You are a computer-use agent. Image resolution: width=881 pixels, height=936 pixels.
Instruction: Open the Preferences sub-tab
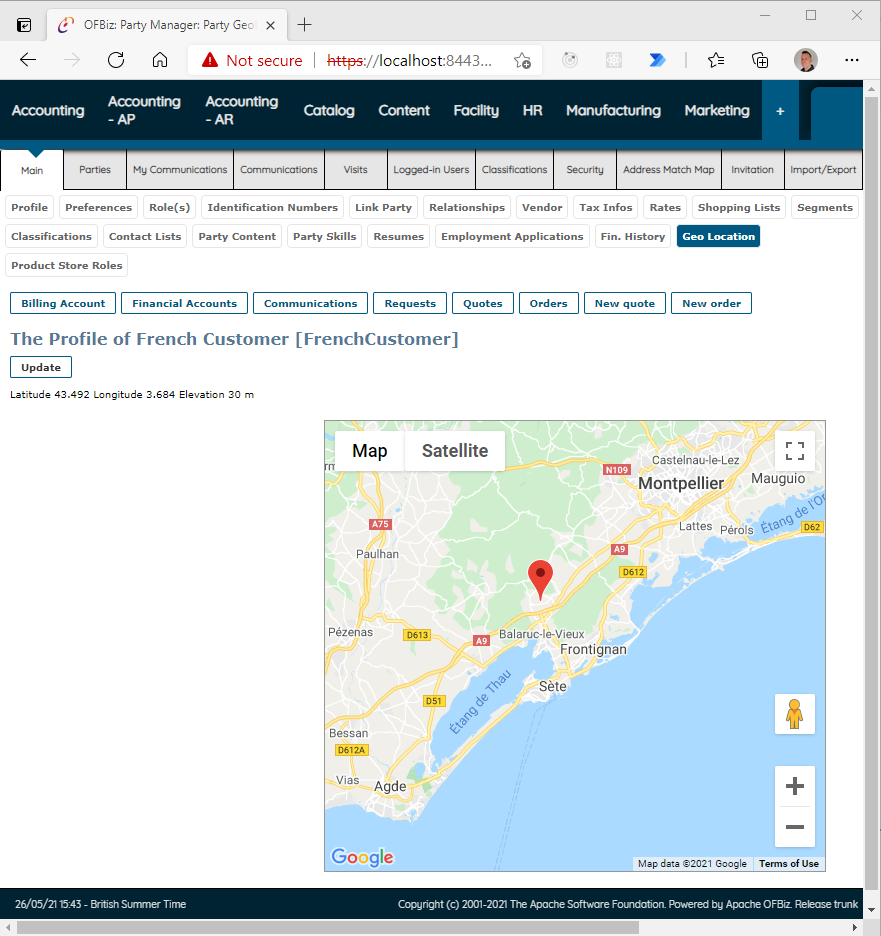[x=98, y=207]
